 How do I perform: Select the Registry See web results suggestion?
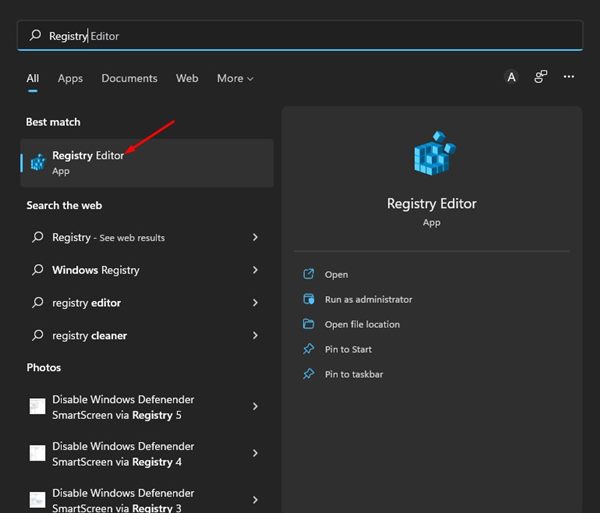click(x=108, y=238)
